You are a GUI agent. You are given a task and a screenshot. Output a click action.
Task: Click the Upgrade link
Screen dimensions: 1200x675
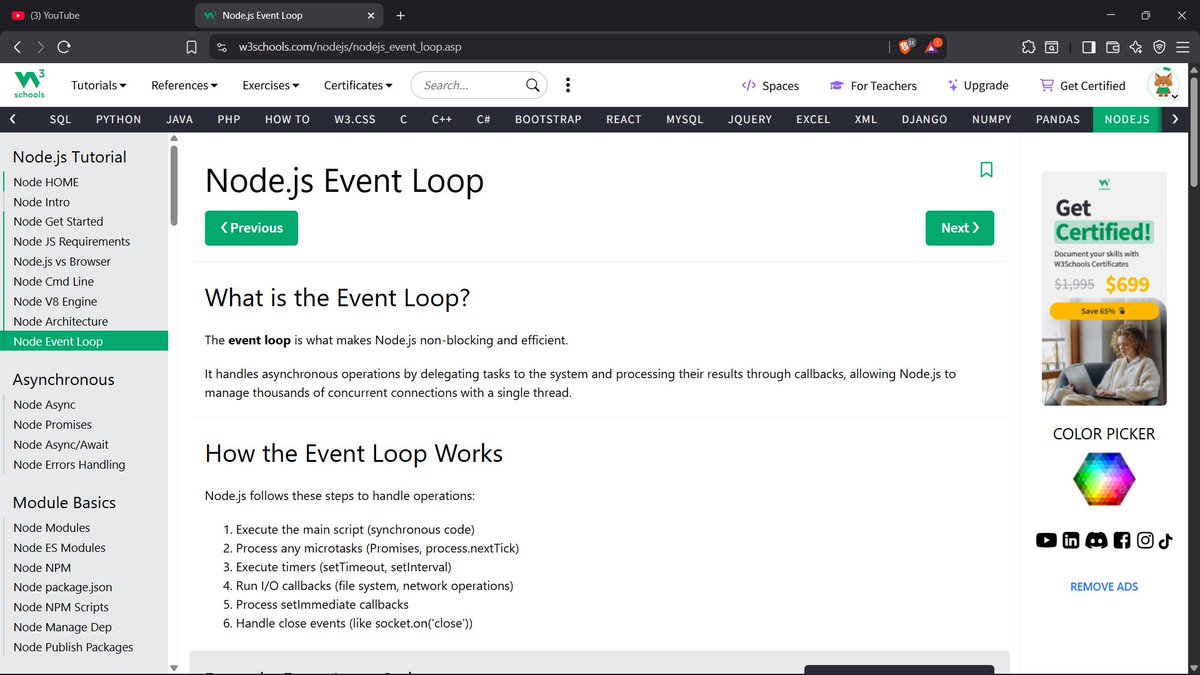[978, 85]
